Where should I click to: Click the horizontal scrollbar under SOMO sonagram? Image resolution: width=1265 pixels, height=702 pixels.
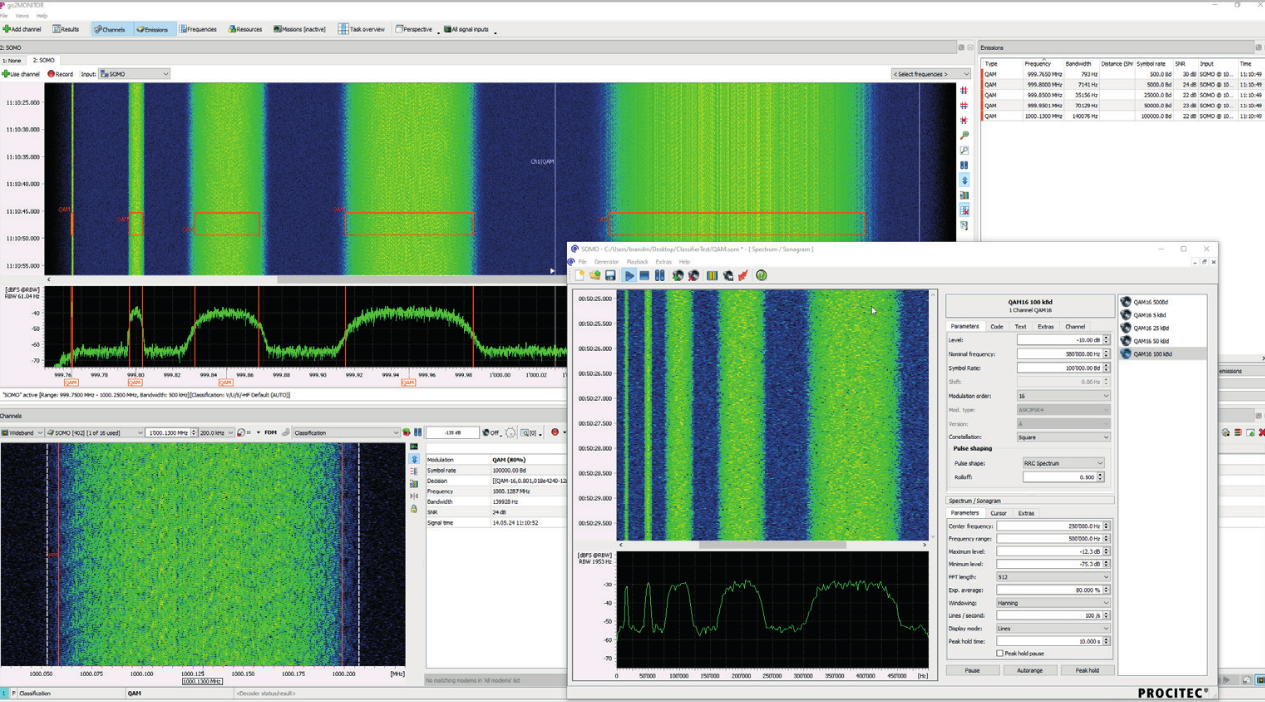(772, 545)
